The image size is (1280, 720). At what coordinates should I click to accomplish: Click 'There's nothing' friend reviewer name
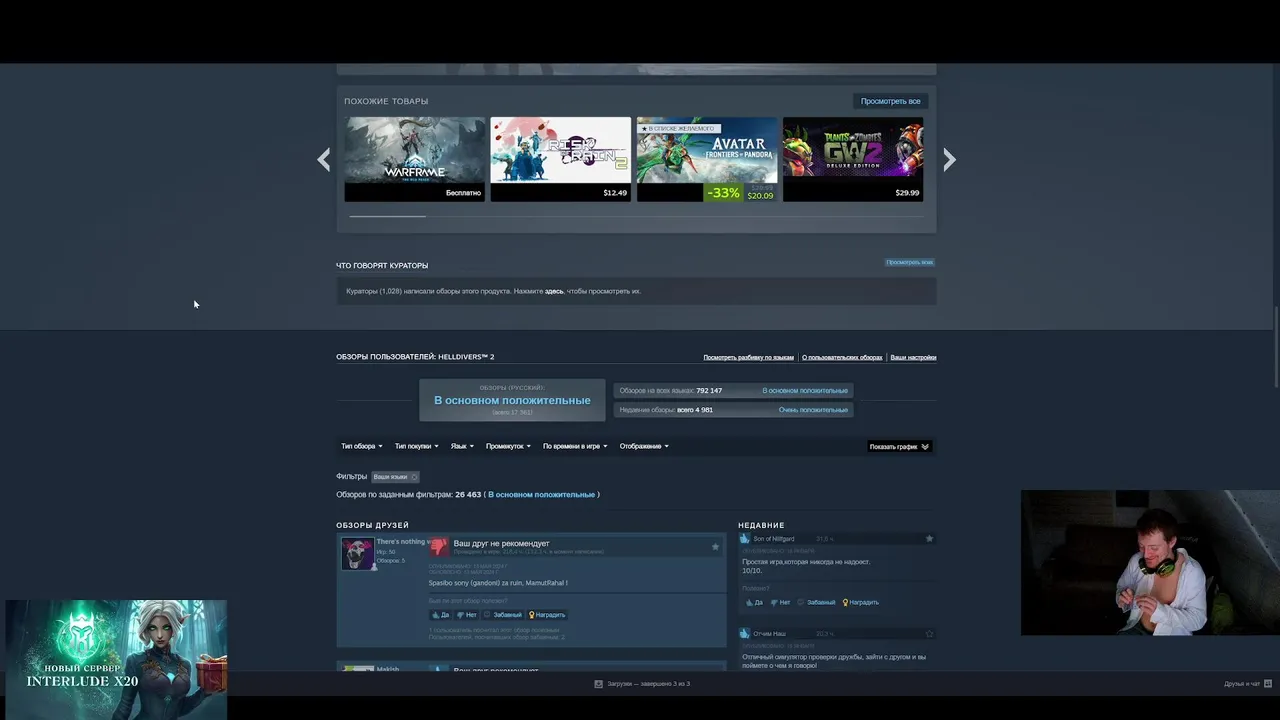[x=402, y=542]
